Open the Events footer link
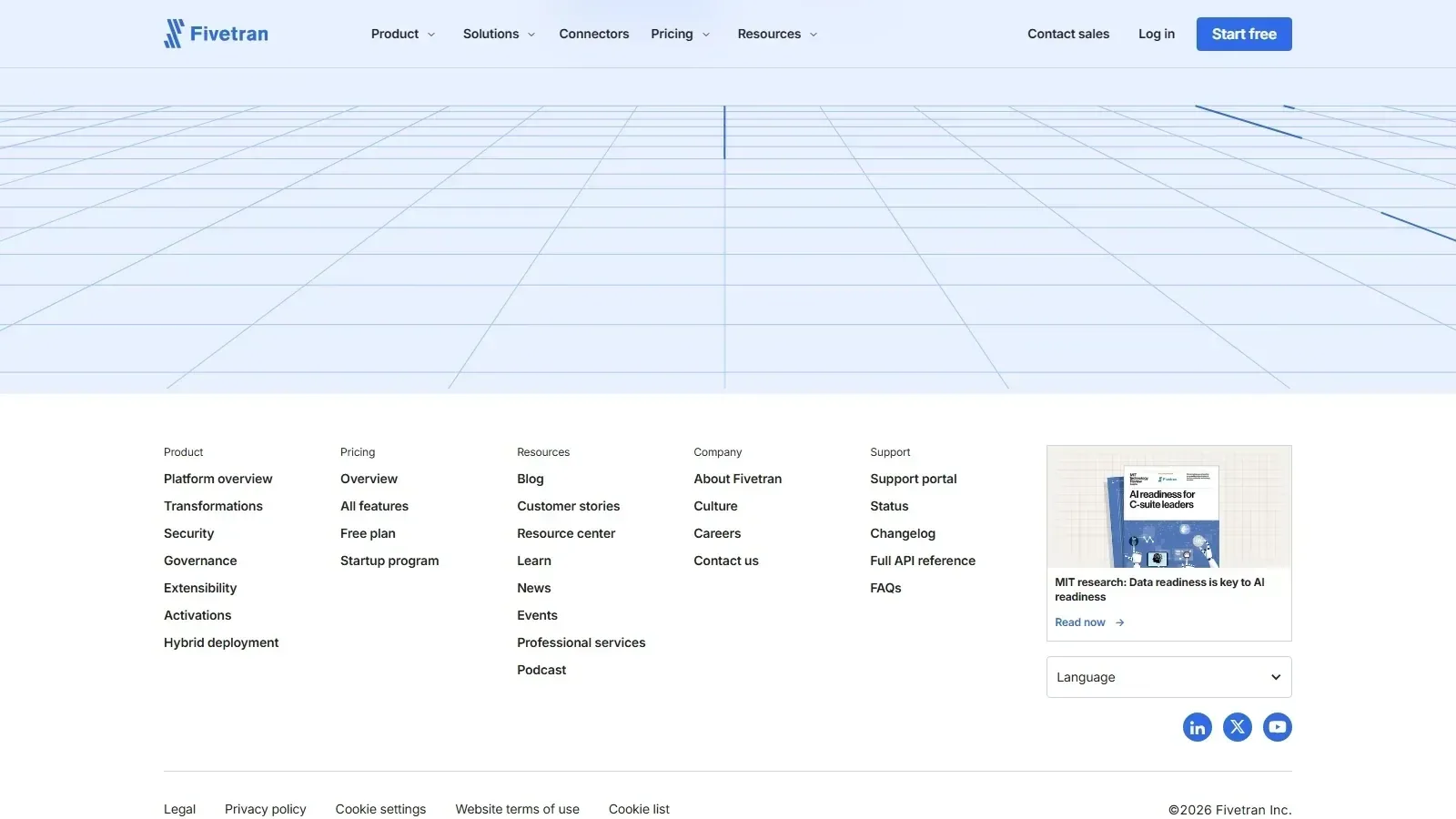 [x=537, y=615]
